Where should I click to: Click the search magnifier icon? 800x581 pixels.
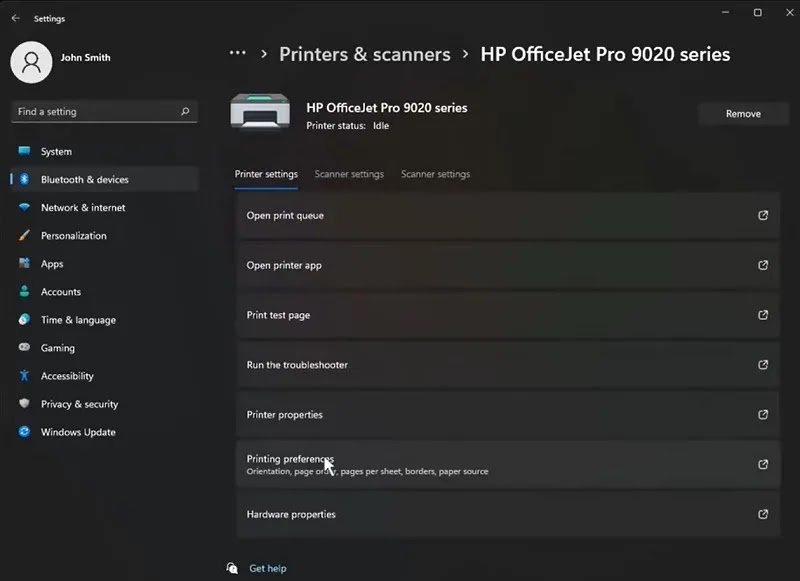[185, 111]
